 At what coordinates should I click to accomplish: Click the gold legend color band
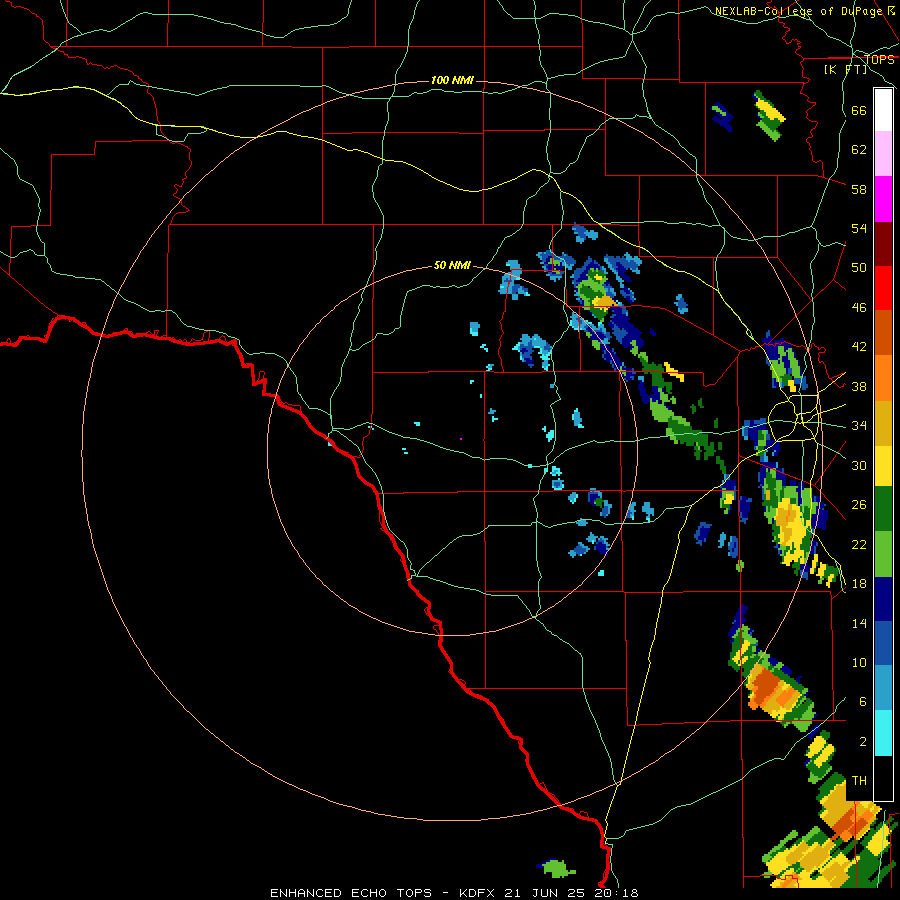pyautogui.click(x=883, y=424)
